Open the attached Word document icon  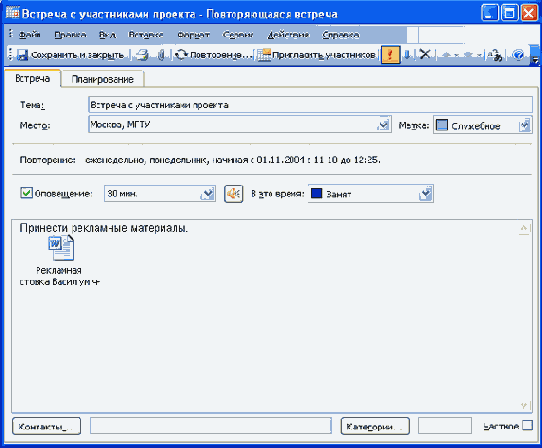[62, 248]
